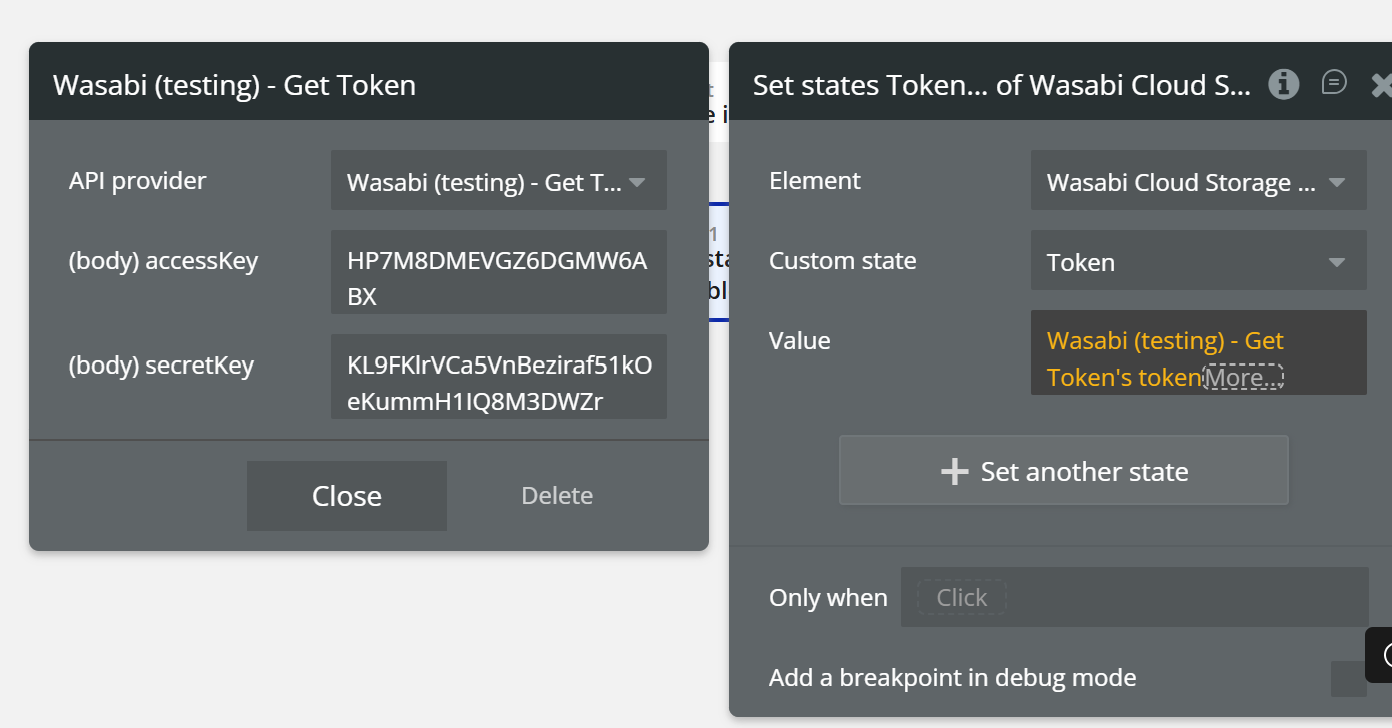This screenshot has width=1392, height=728.
Task: Open the Element dropdown
Action: 1198,181
